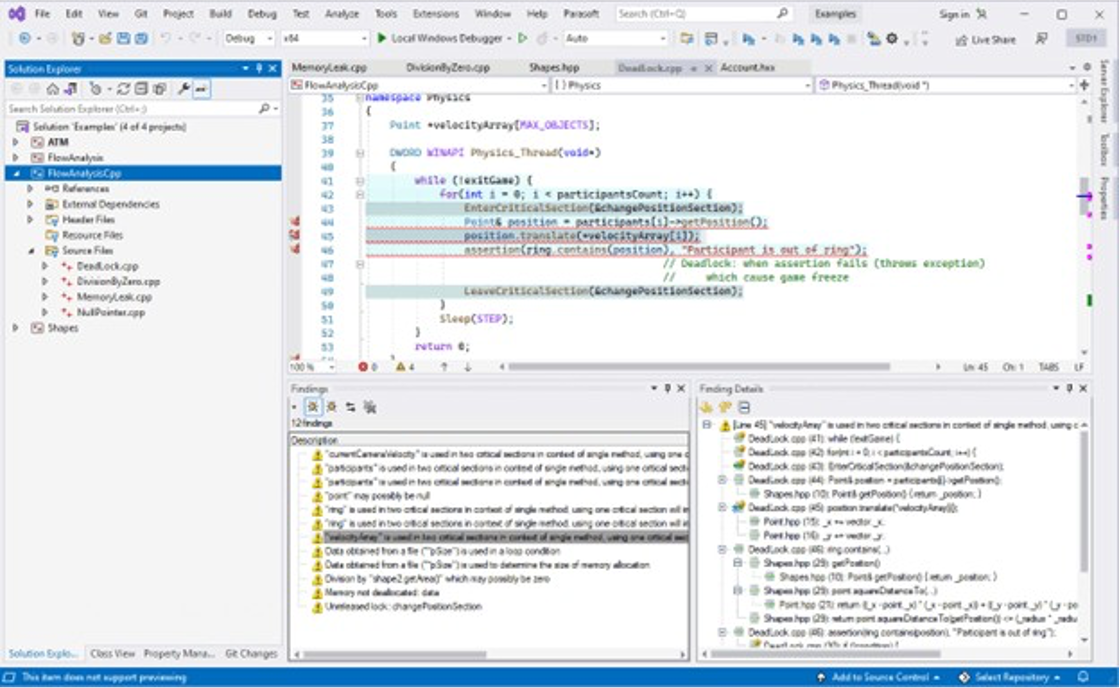
Task: Click Local Windows Debugger start button
Action: click(439, 38)
